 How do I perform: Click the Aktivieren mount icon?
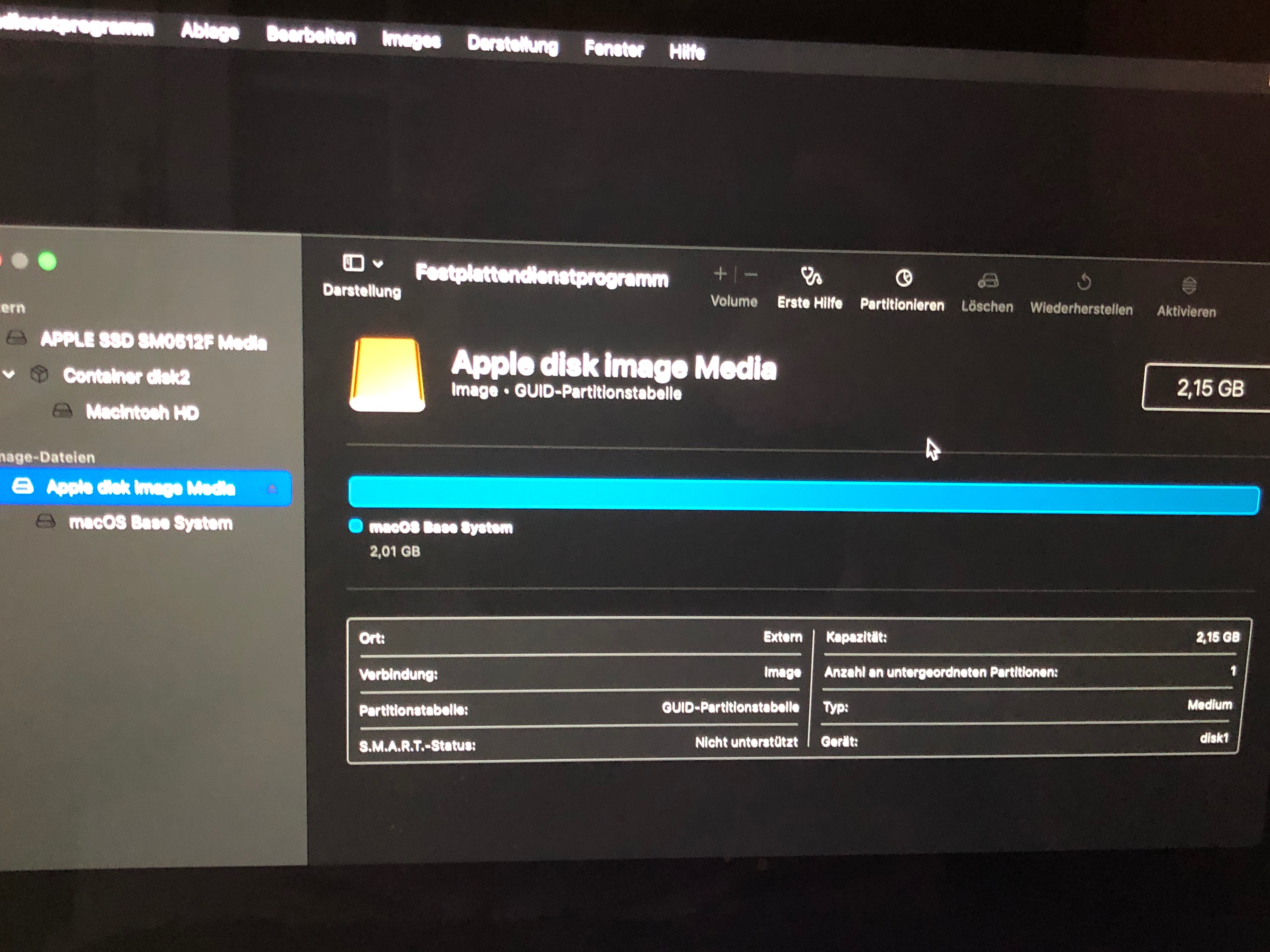click(x=1188, y=285)
